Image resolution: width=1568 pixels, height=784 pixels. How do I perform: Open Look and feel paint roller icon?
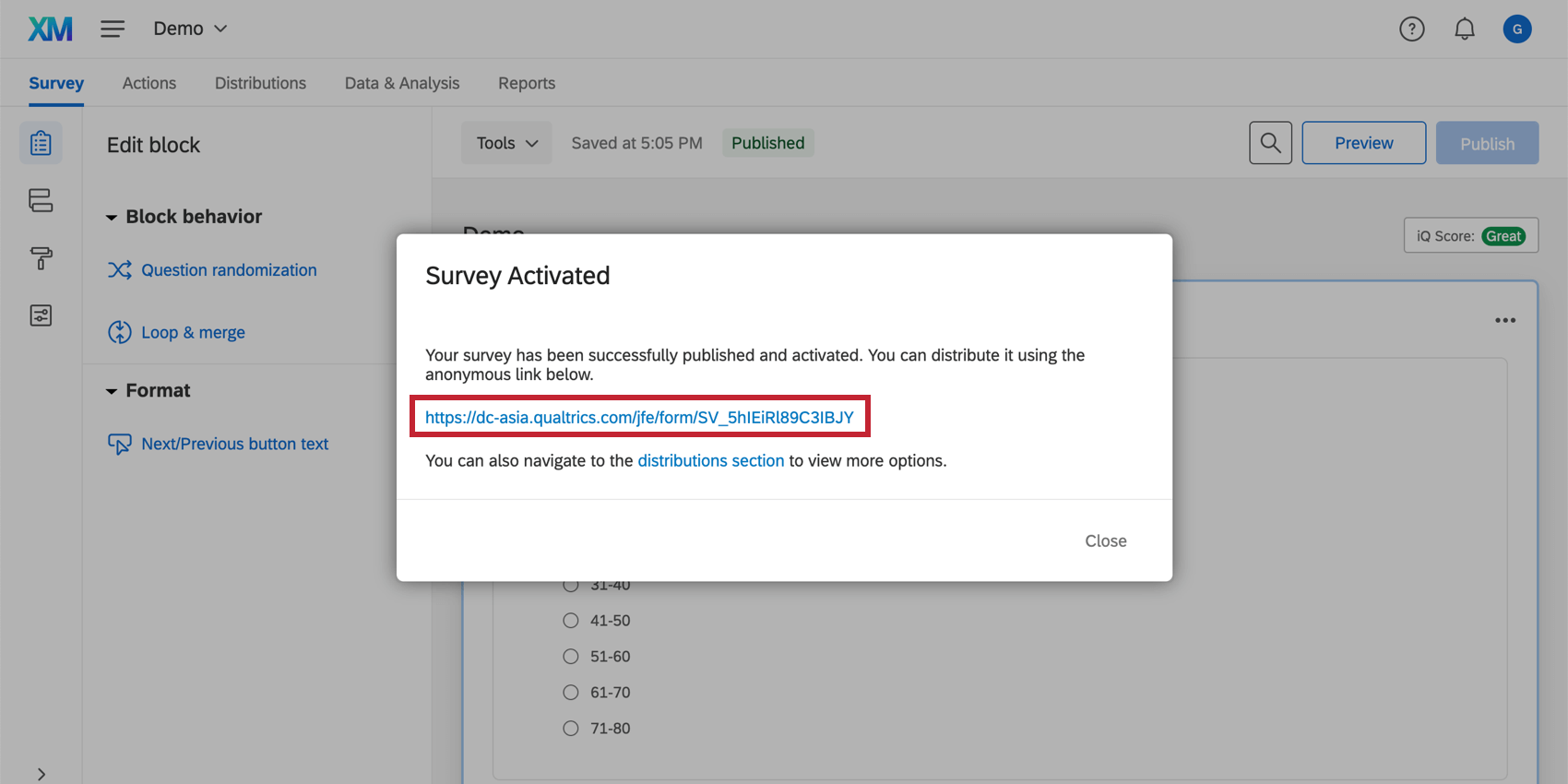click(41, 258)
